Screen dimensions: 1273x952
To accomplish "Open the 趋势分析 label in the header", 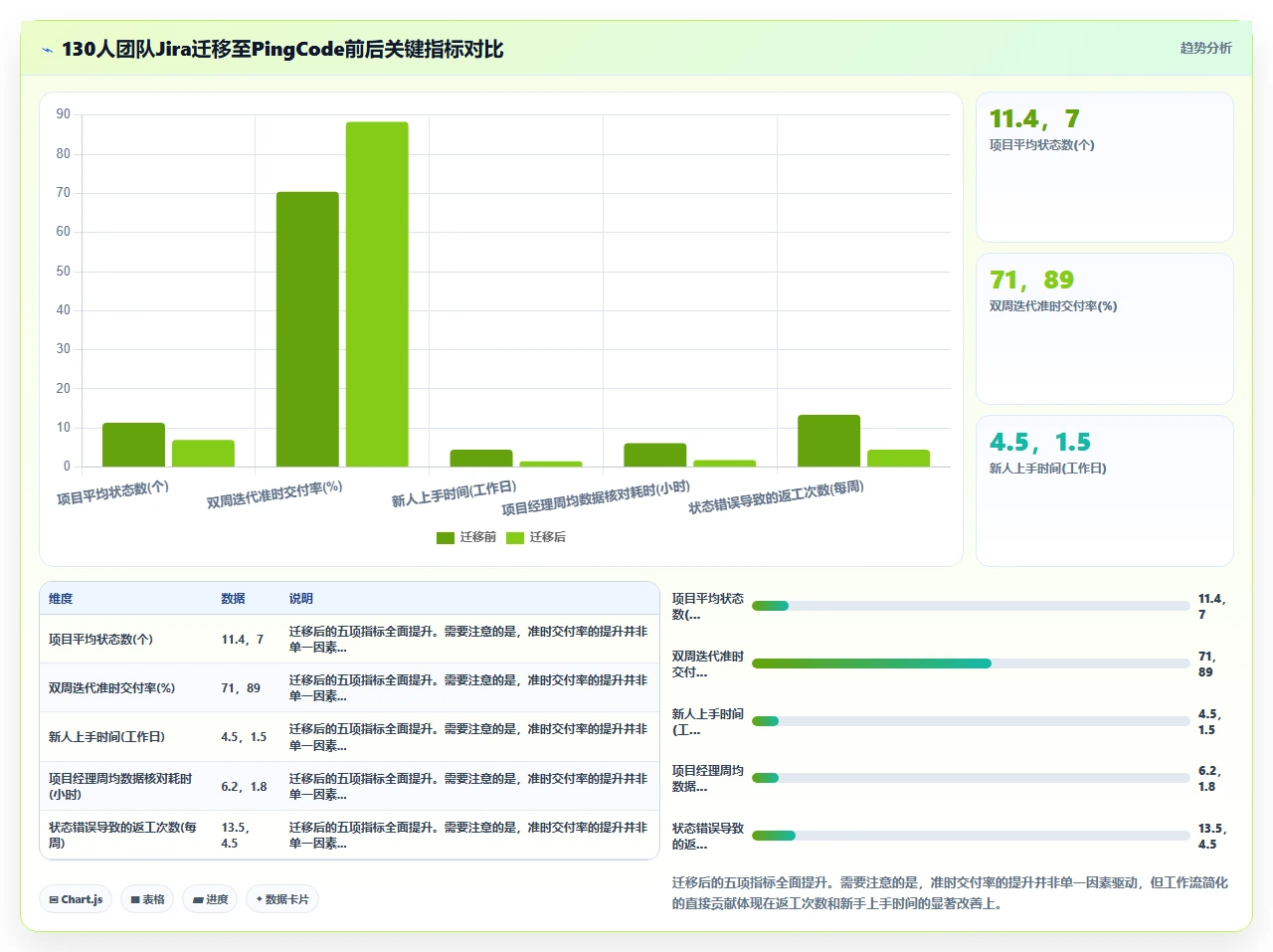I will click(1205, 48).
